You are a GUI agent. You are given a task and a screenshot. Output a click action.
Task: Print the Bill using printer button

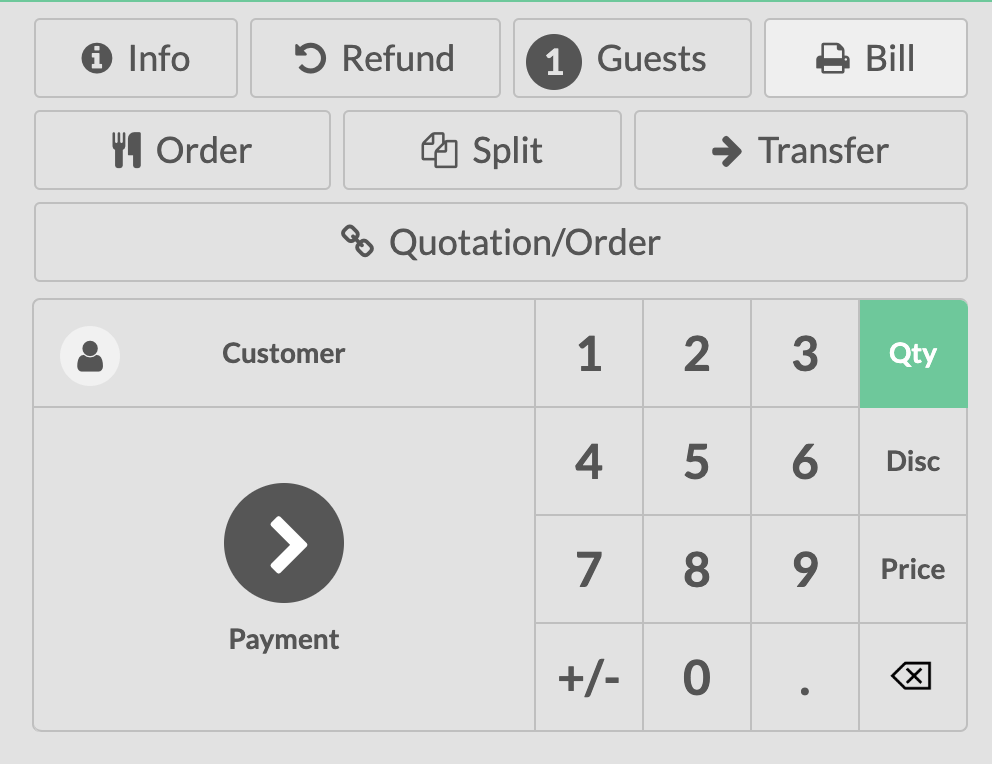coord(865,59)
